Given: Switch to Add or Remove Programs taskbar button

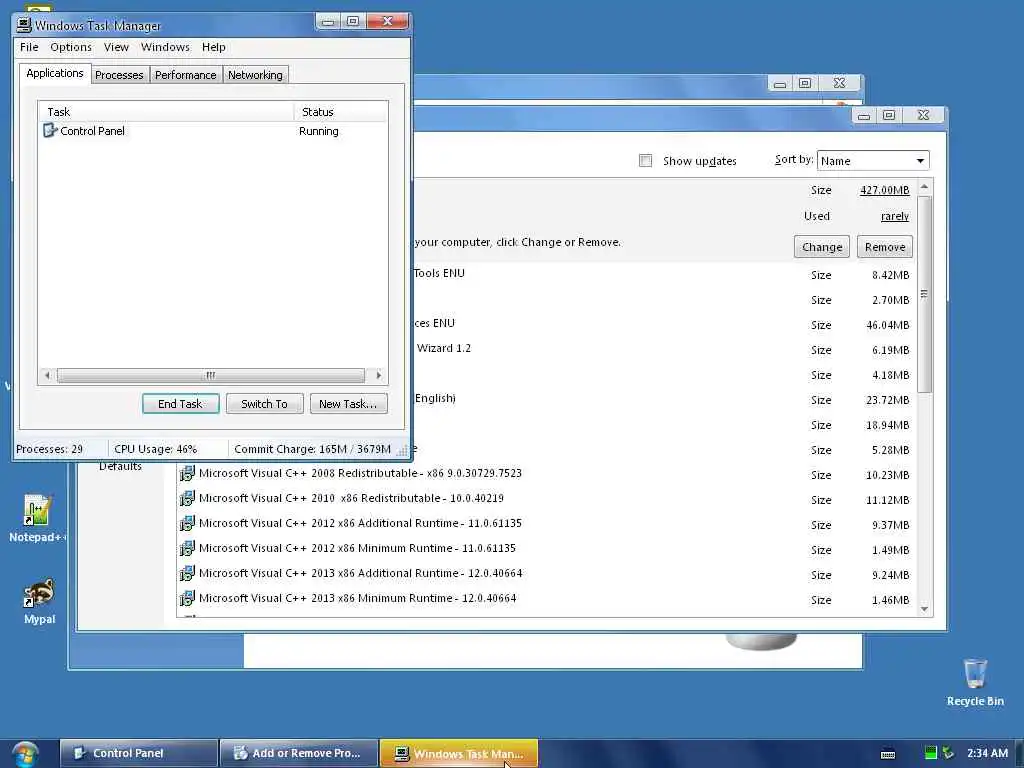Looking at the screenshot, I should (299, 753).
